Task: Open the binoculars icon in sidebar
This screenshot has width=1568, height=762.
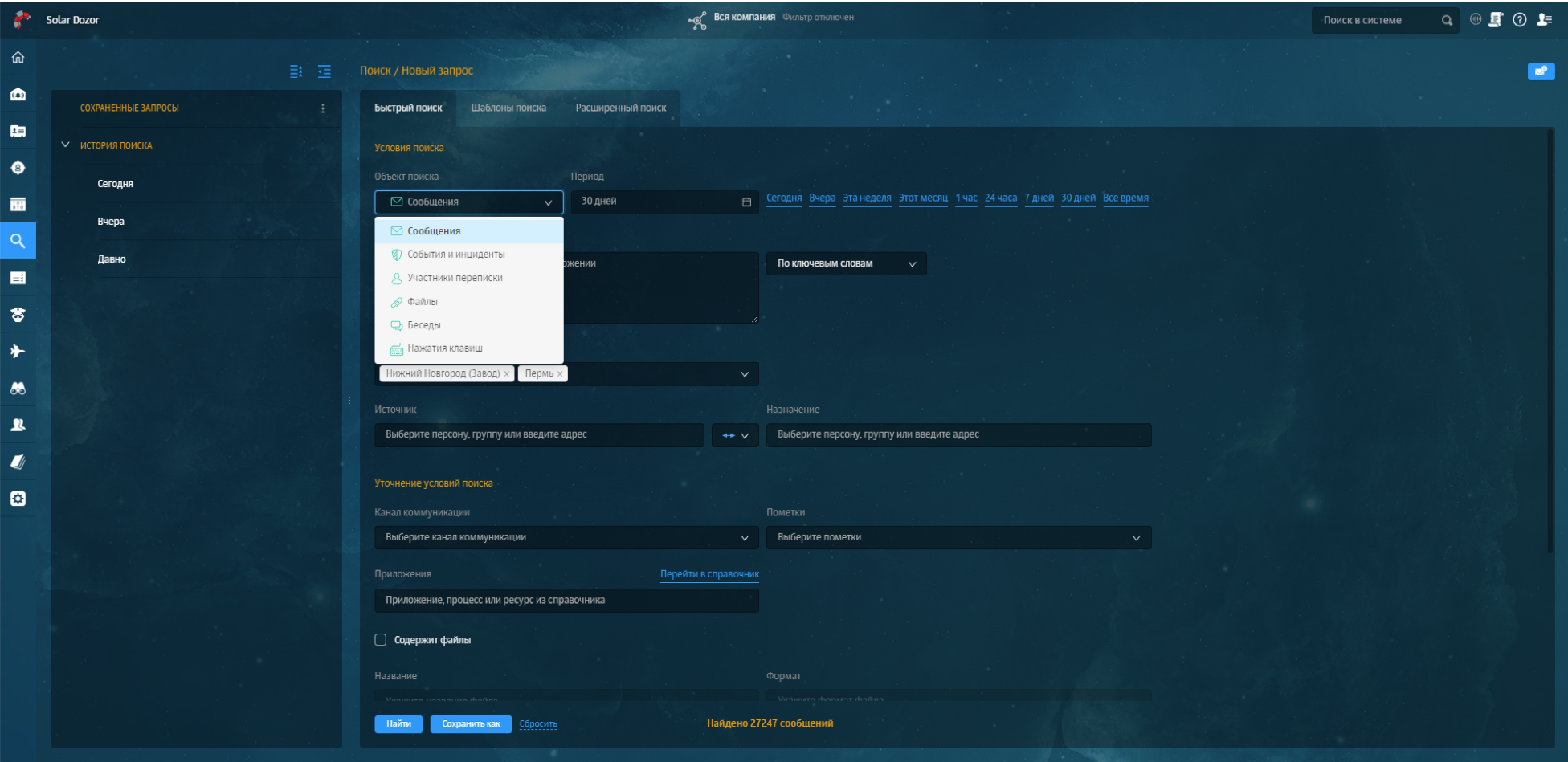Action: 18,388
